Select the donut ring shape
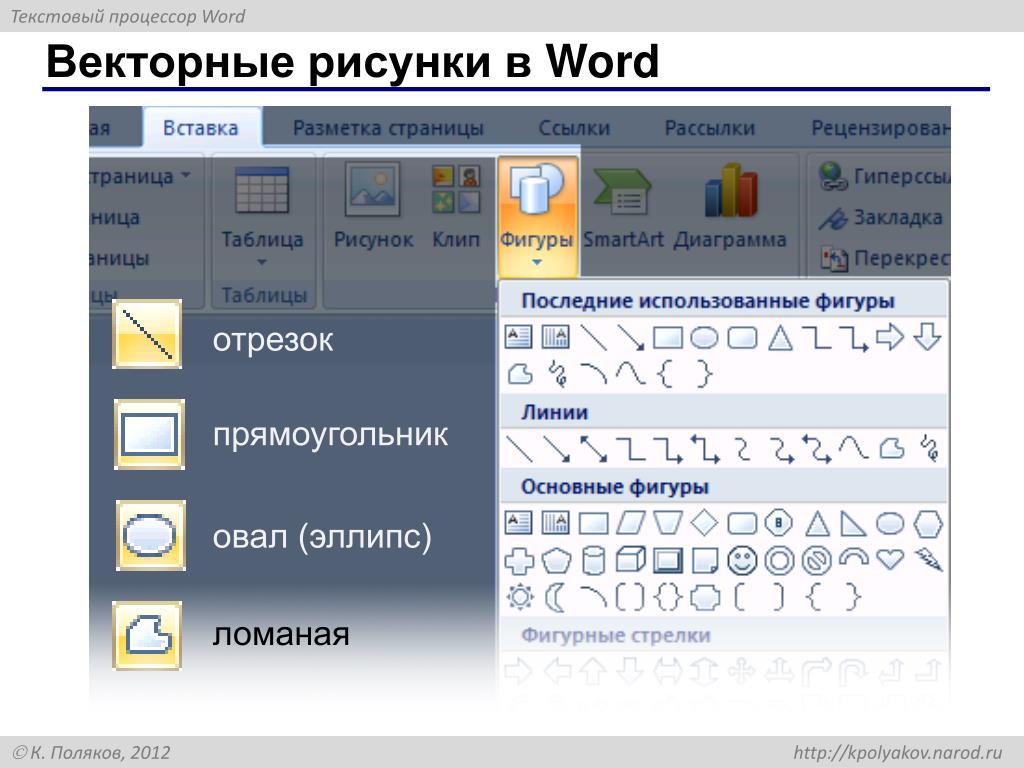 coord(779,560)
